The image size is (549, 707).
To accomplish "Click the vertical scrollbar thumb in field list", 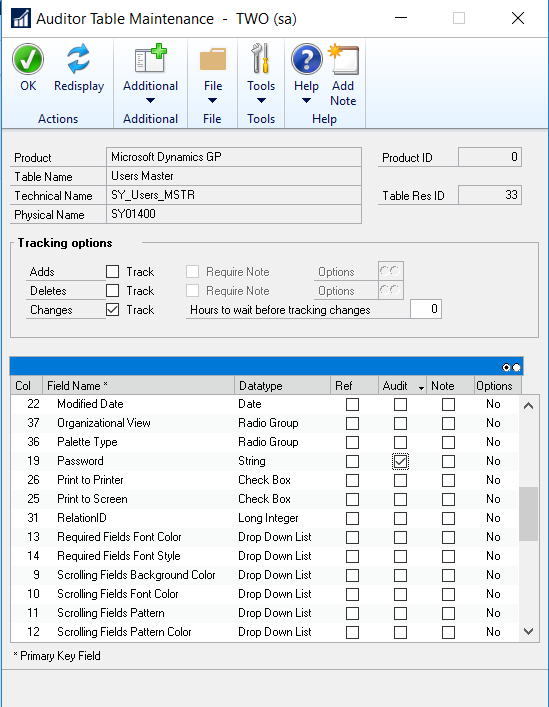I will (528, 514).
